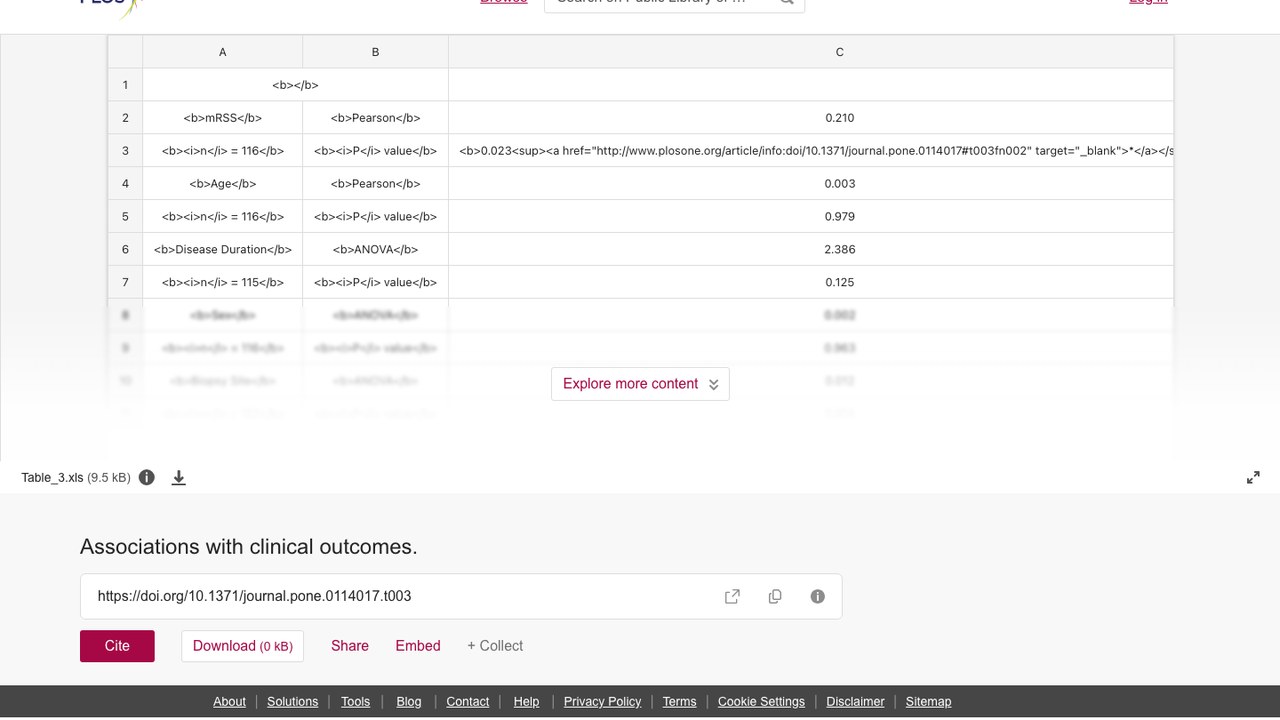Select the row 4 header
This screenshot has width=1280, height=720.
point(125,184)
